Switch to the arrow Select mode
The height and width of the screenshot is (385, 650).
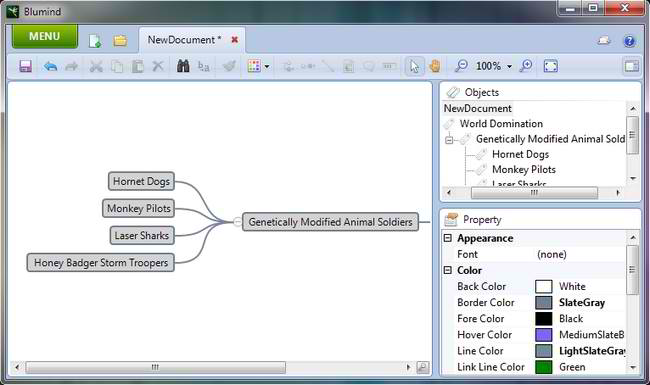pyautogui.click(x=414, y=66)
